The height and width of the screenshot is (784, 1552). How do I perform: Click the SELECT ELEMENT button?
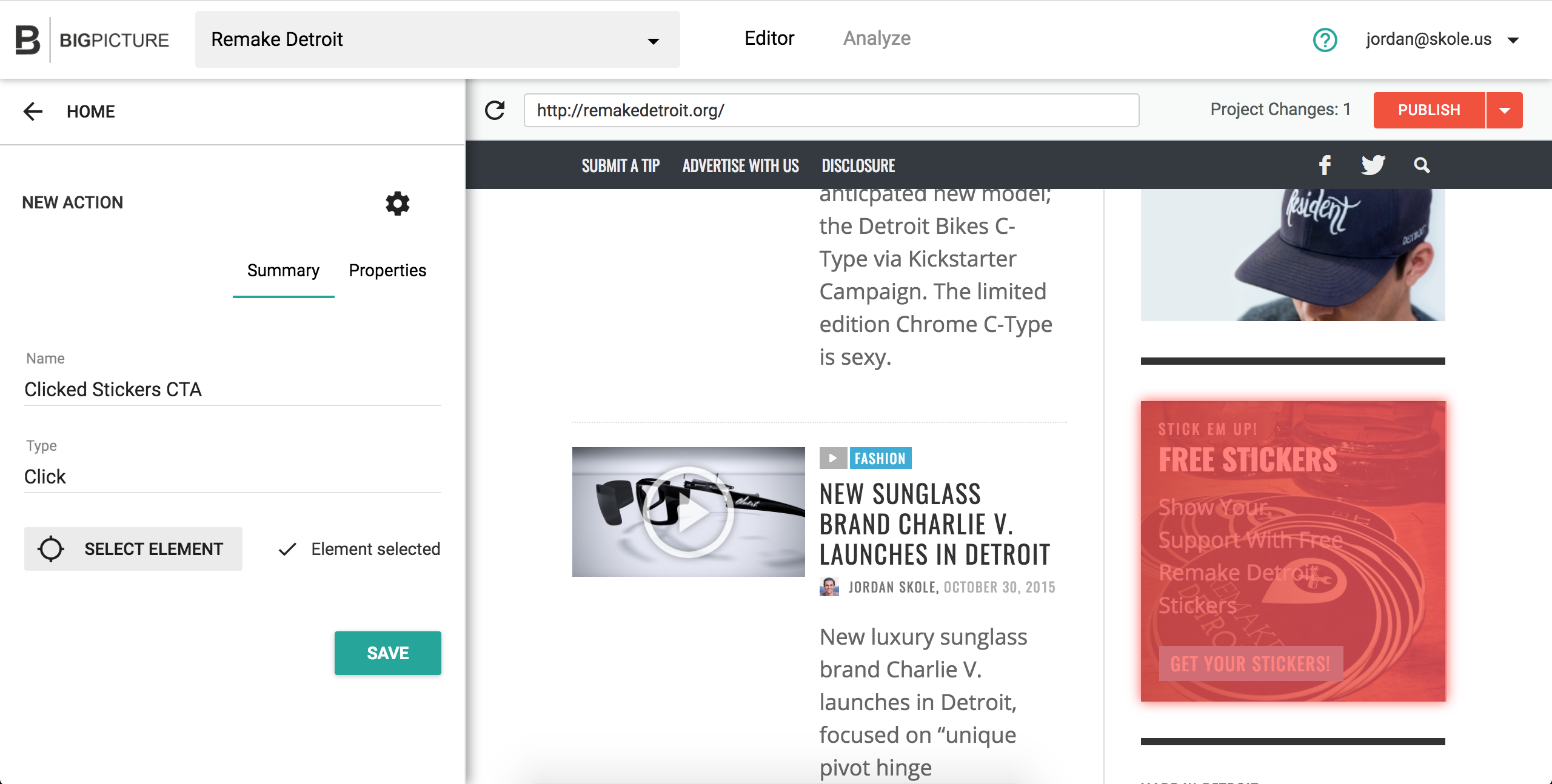point(133,549)
